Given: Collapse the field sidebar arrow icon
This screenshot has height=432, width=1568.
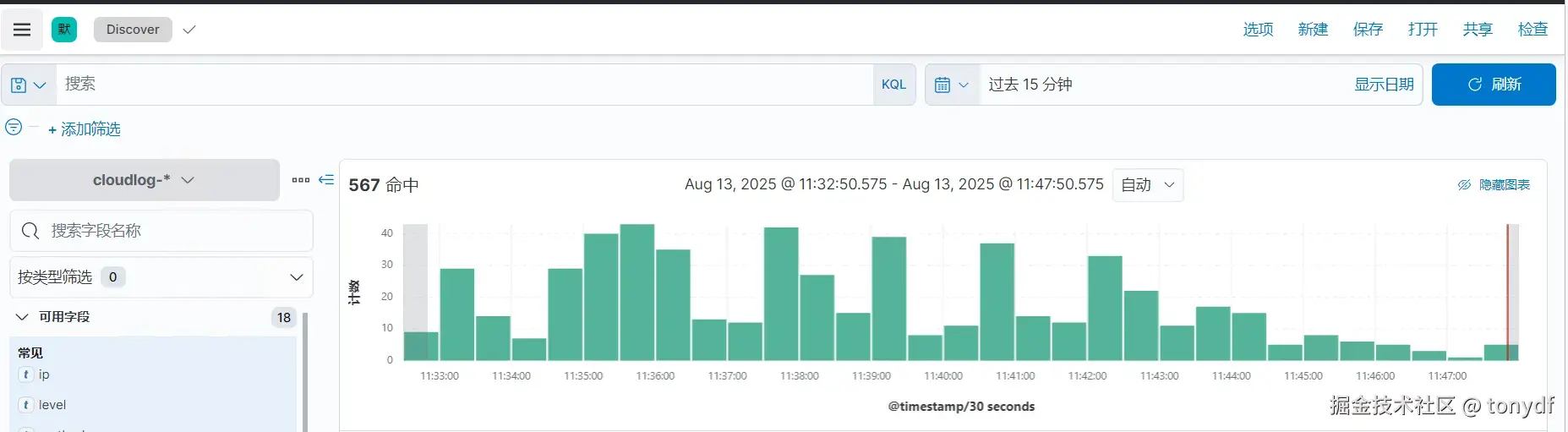Looking at the screenshot, I should click(326, 180).
